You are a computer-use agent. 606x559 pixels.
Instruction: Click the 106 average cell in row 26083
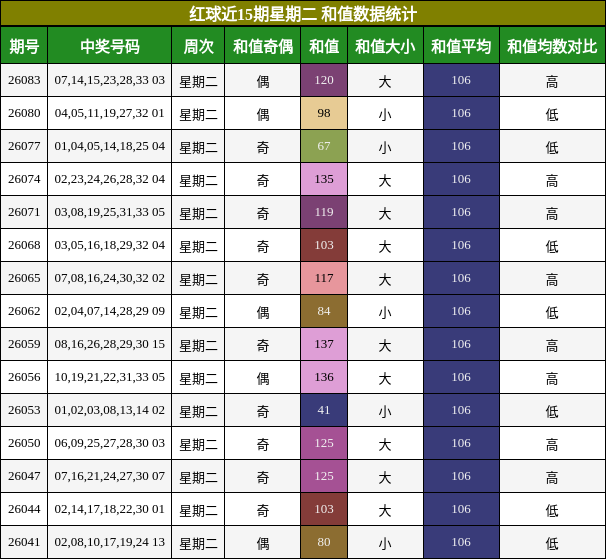[461, 80]
